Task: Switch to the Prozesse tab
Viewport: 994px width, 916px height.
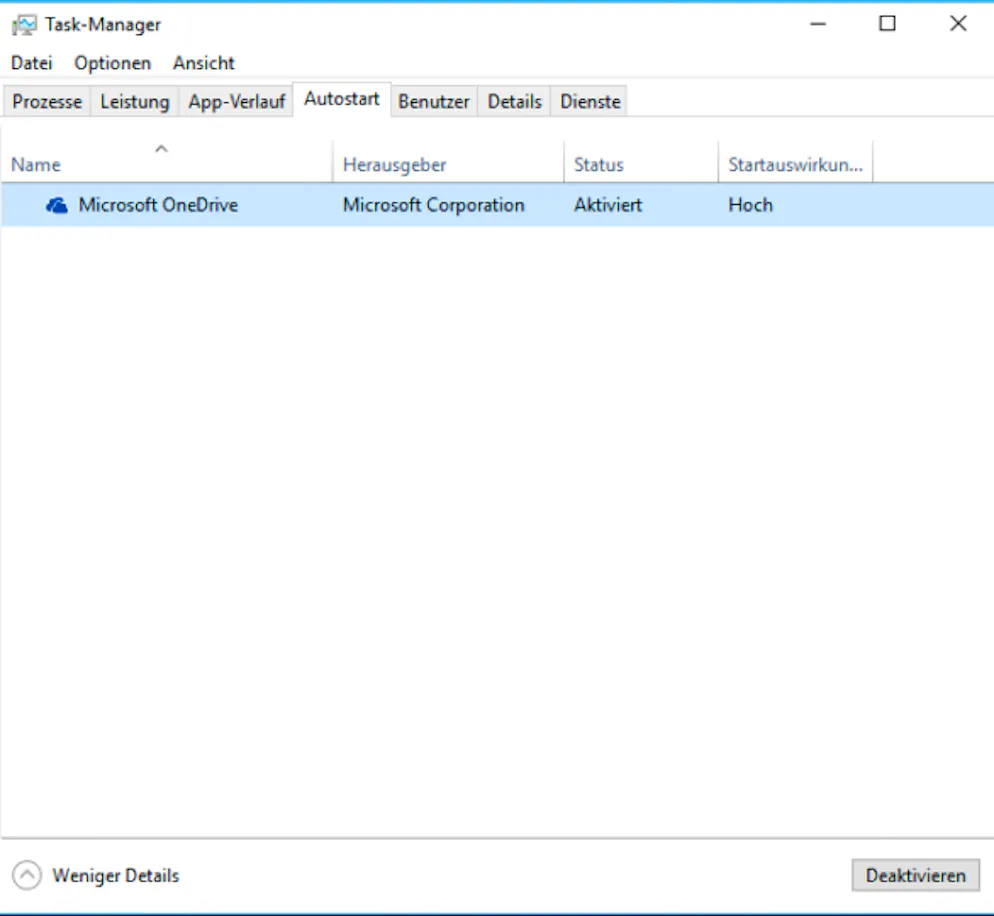Action: [x=47, y=101]
